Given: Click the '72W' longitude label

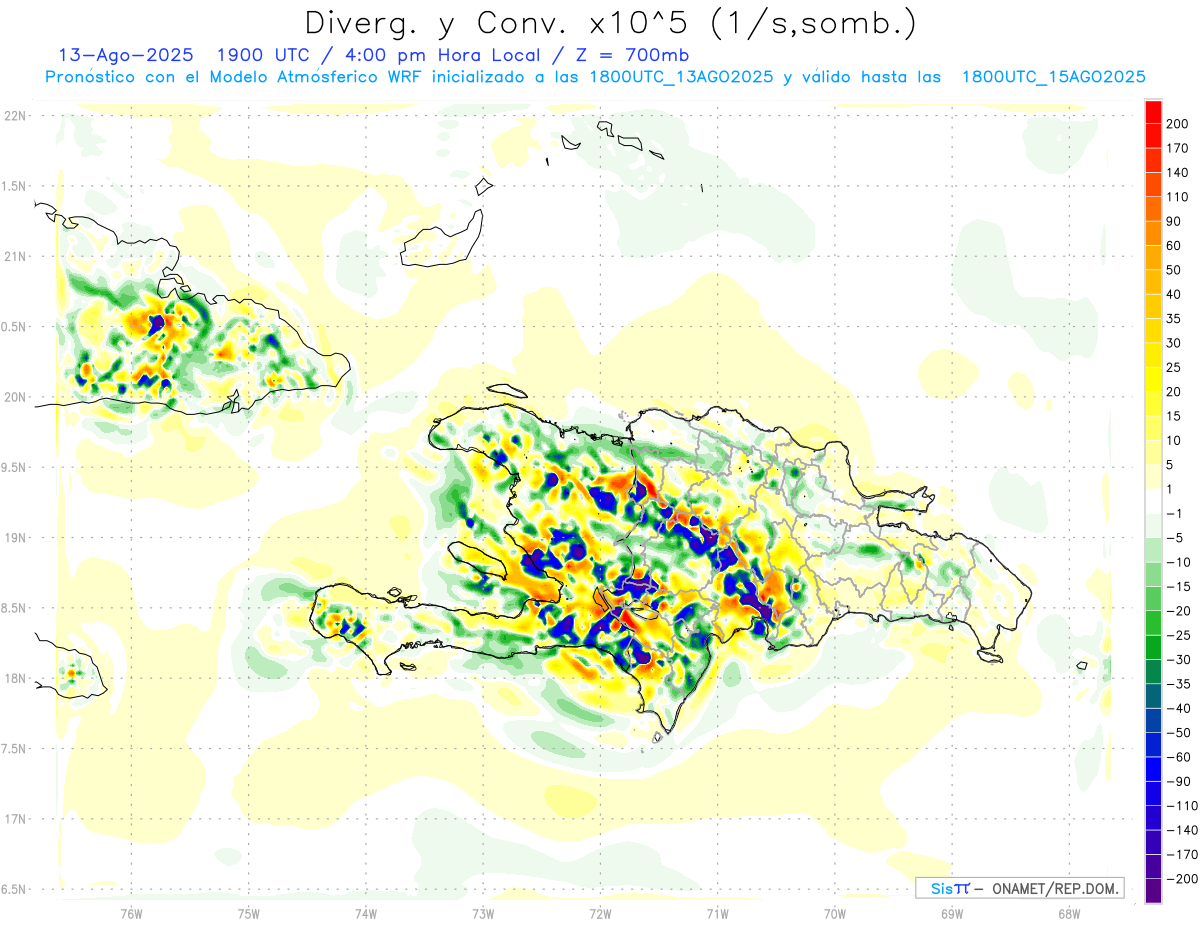Looking at the screenshot, I should [x=600, y=913].
